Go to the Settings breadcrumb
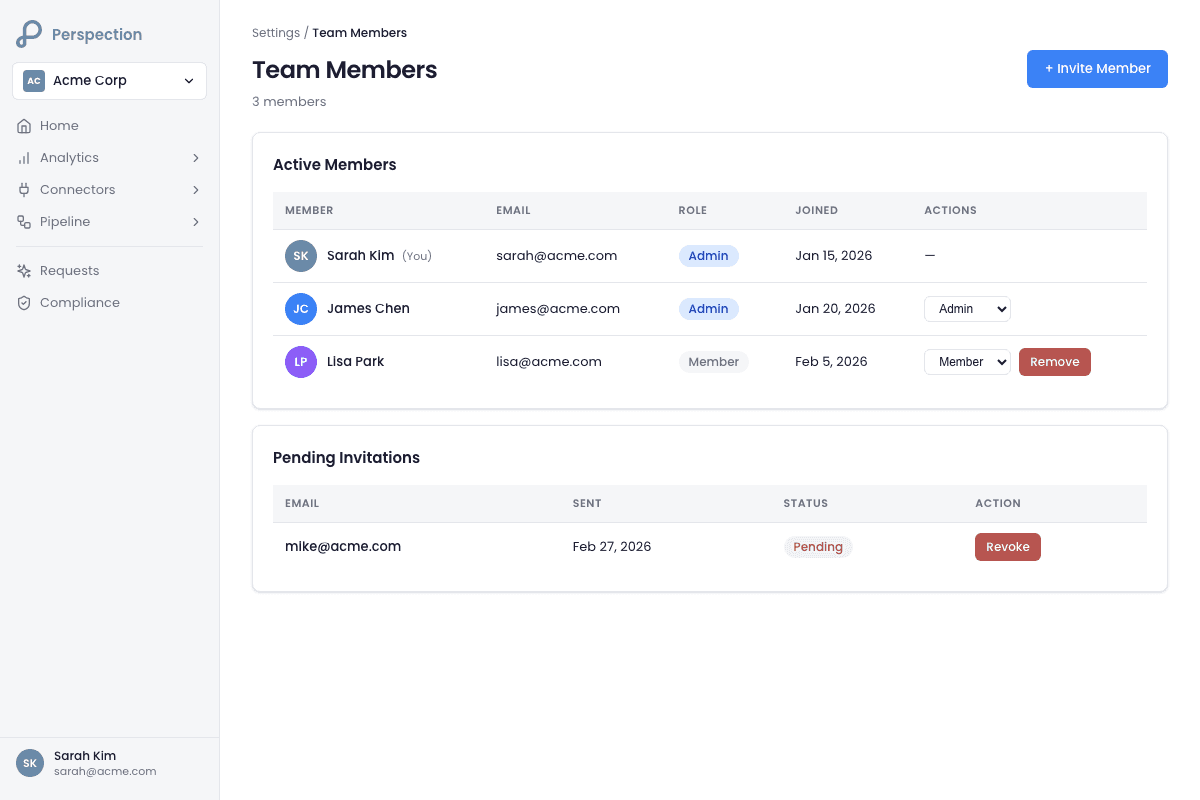Image resolution: width=1200 pixels, height=800 pixels. (x=276, y=33)
